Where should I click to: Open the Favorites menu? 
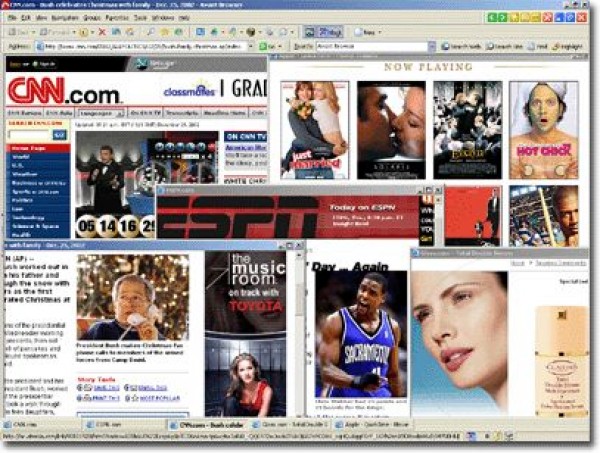(x=117, y=18)
